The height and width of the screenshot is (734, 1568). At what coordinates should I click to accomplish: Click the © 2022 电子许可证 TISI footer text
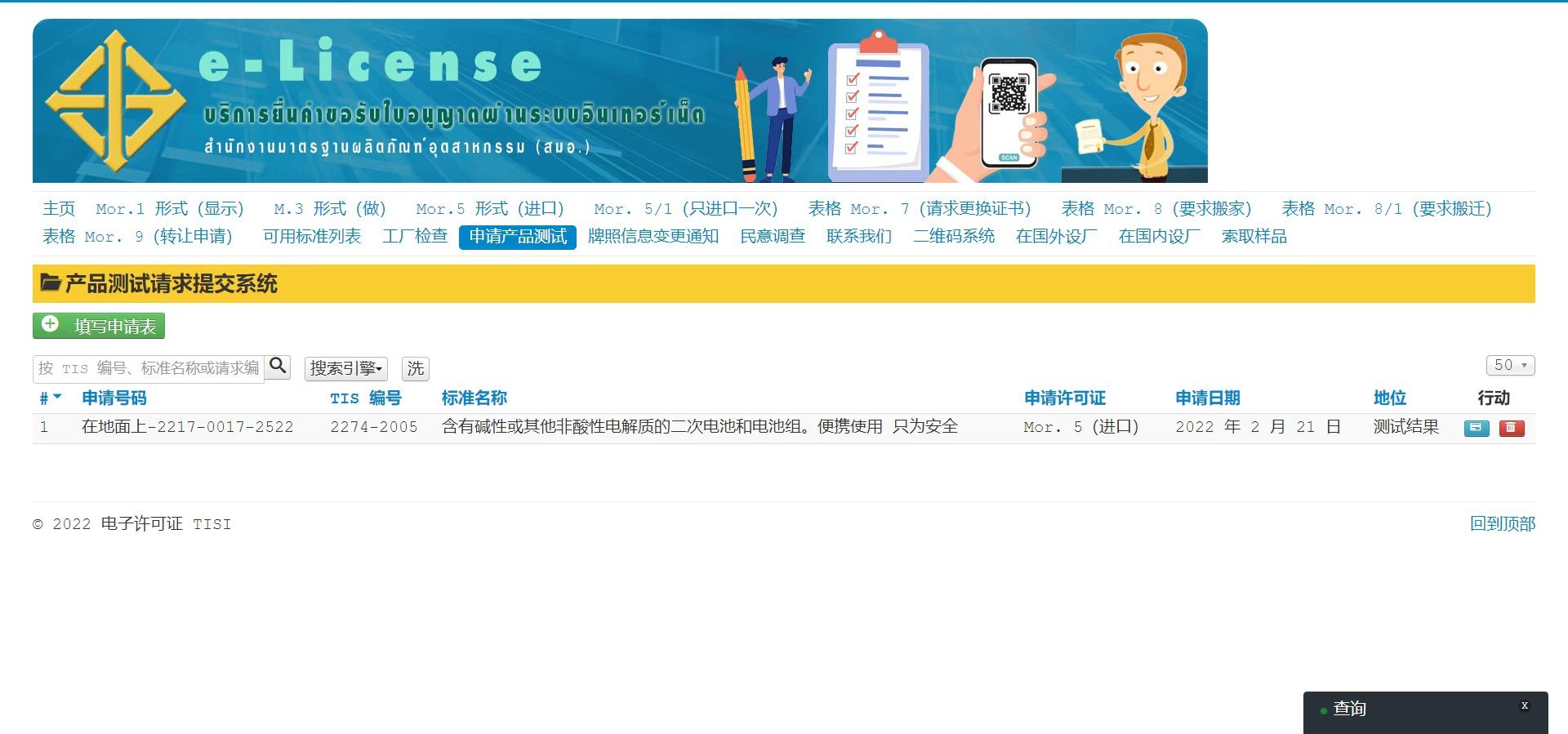[x=132, y=524]
